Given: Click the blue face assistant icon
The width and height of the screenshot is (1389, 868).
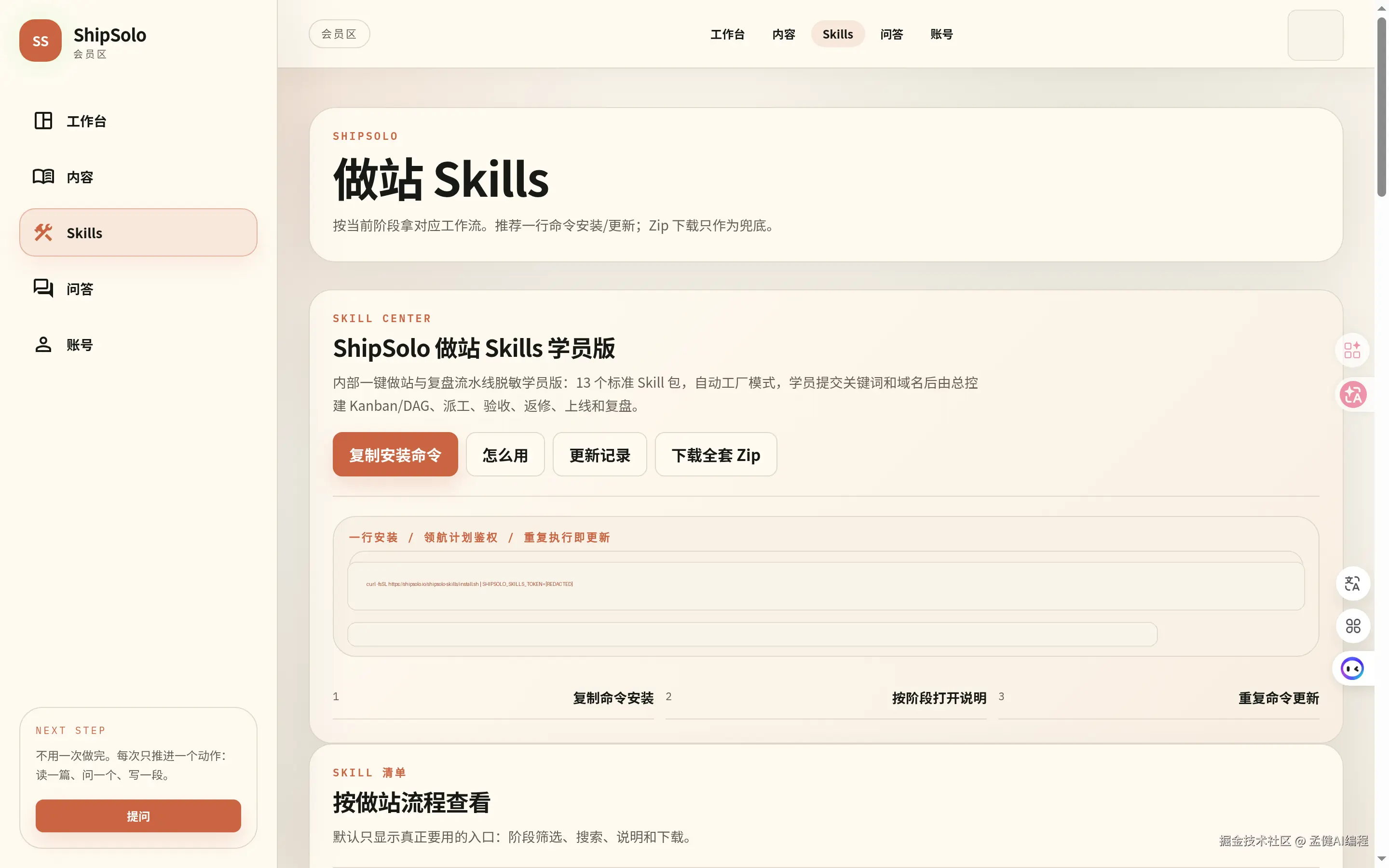Looking at the screenshot, I should coord(1352,668).
